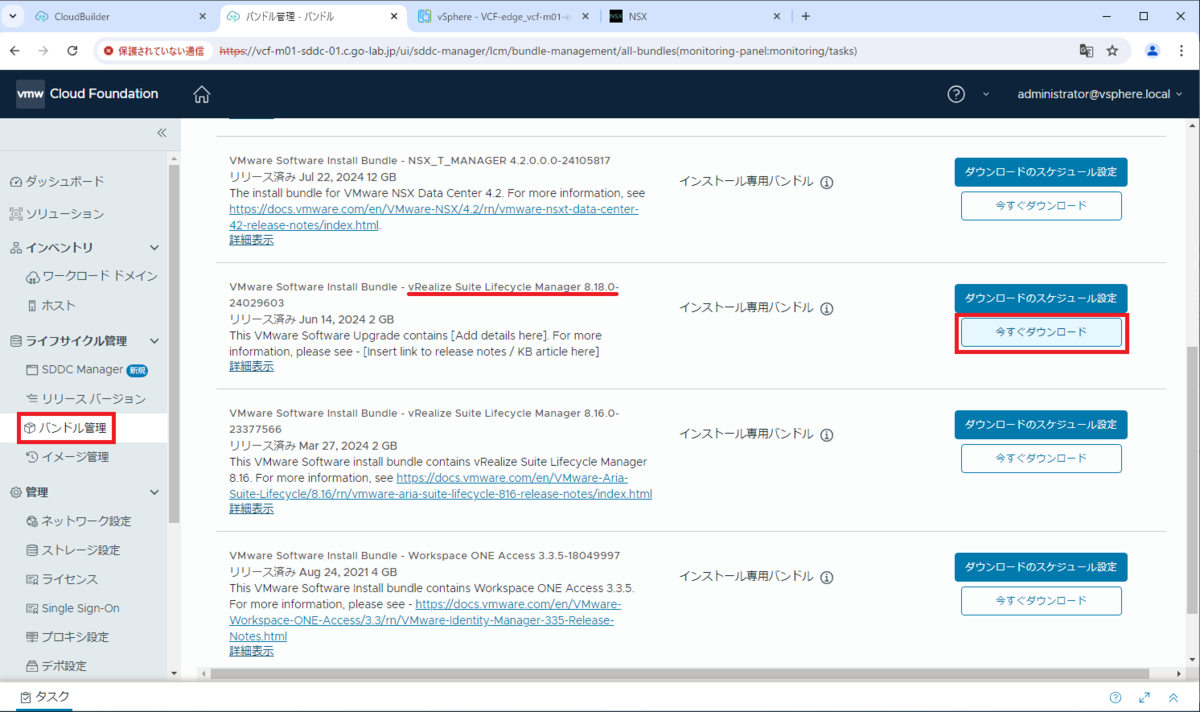Download vRealize Lifecycle Manager 8.18.0 now

click(x=1041, y=332)
